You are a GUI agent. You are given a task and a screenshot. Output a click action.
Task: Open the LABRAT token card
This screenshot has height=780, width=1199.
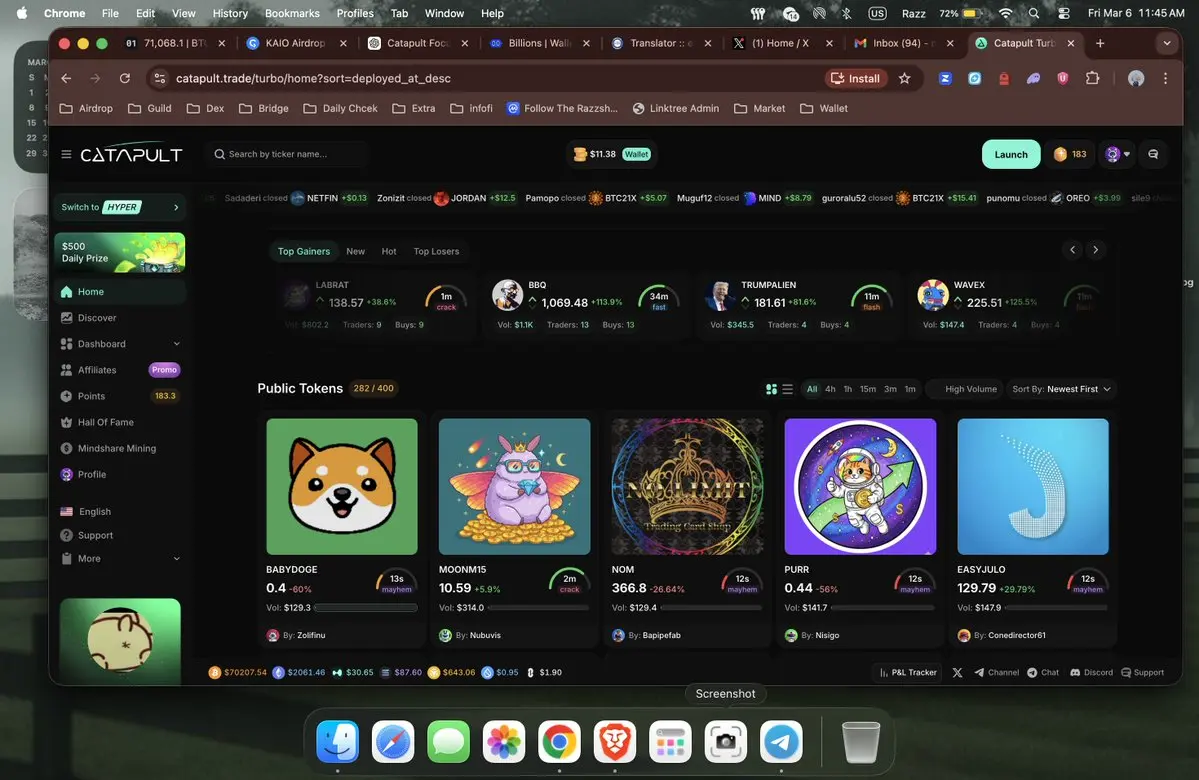coord(372,304)
